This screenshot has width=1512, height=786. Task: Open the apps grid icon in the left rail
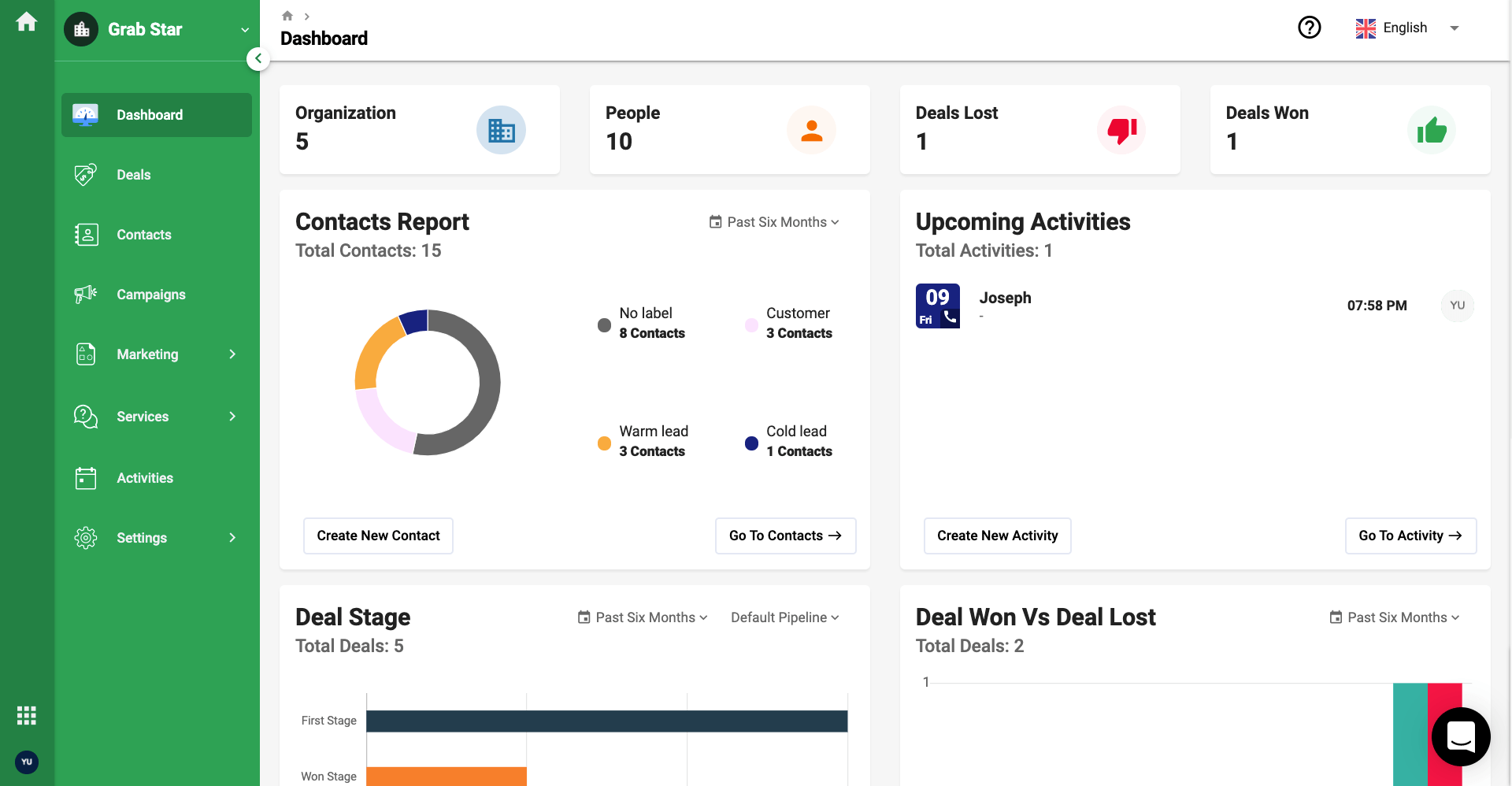click(27, 715)
